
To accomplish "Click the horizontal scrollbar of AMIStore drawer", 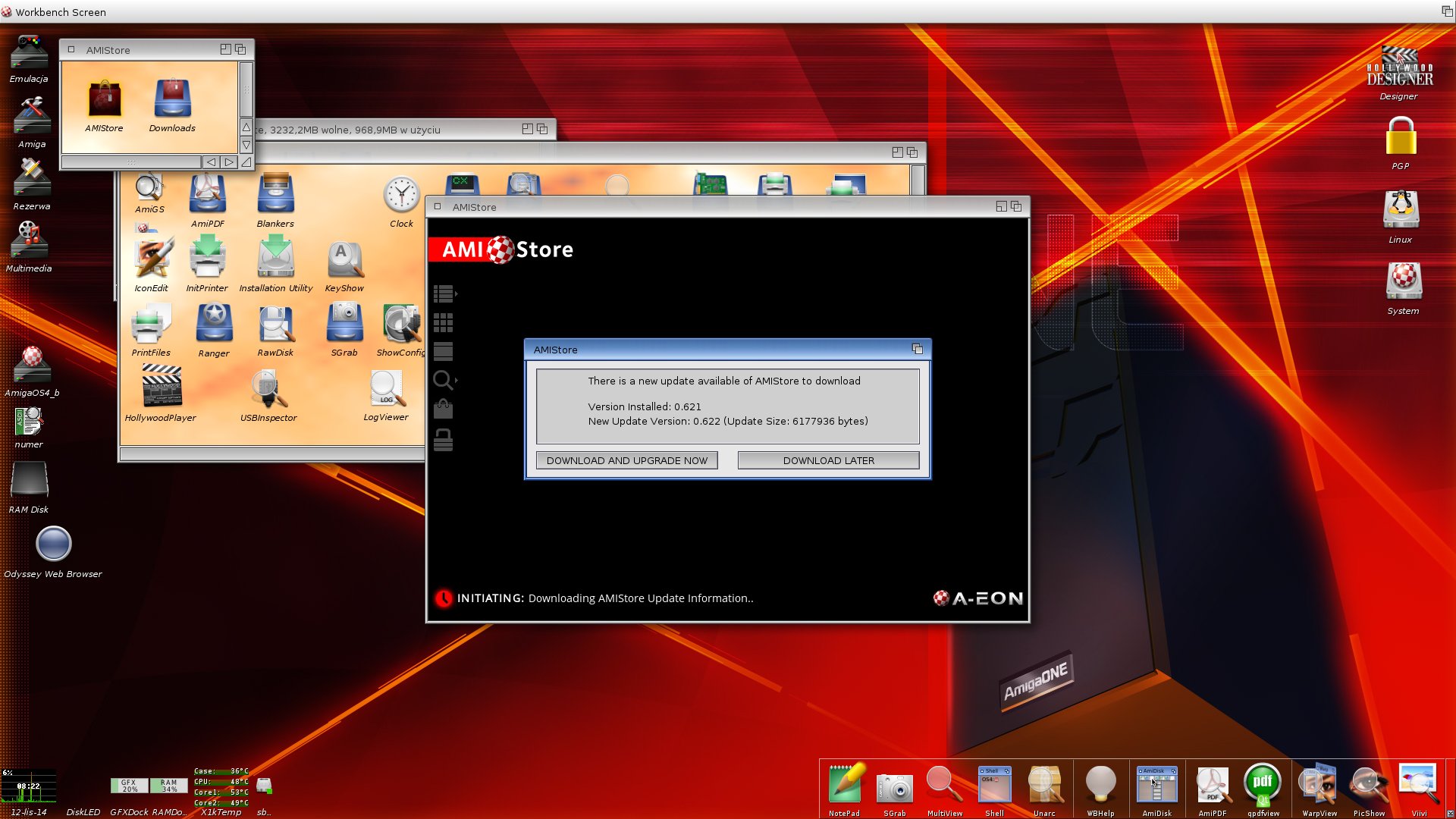I will point(131,162).
